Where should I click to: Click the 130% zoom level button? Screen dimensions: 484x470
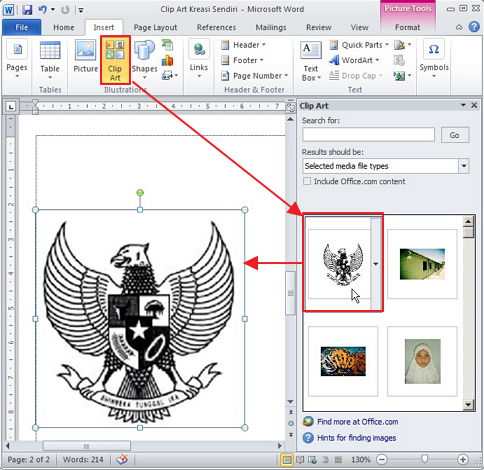(x=360, y=460)
